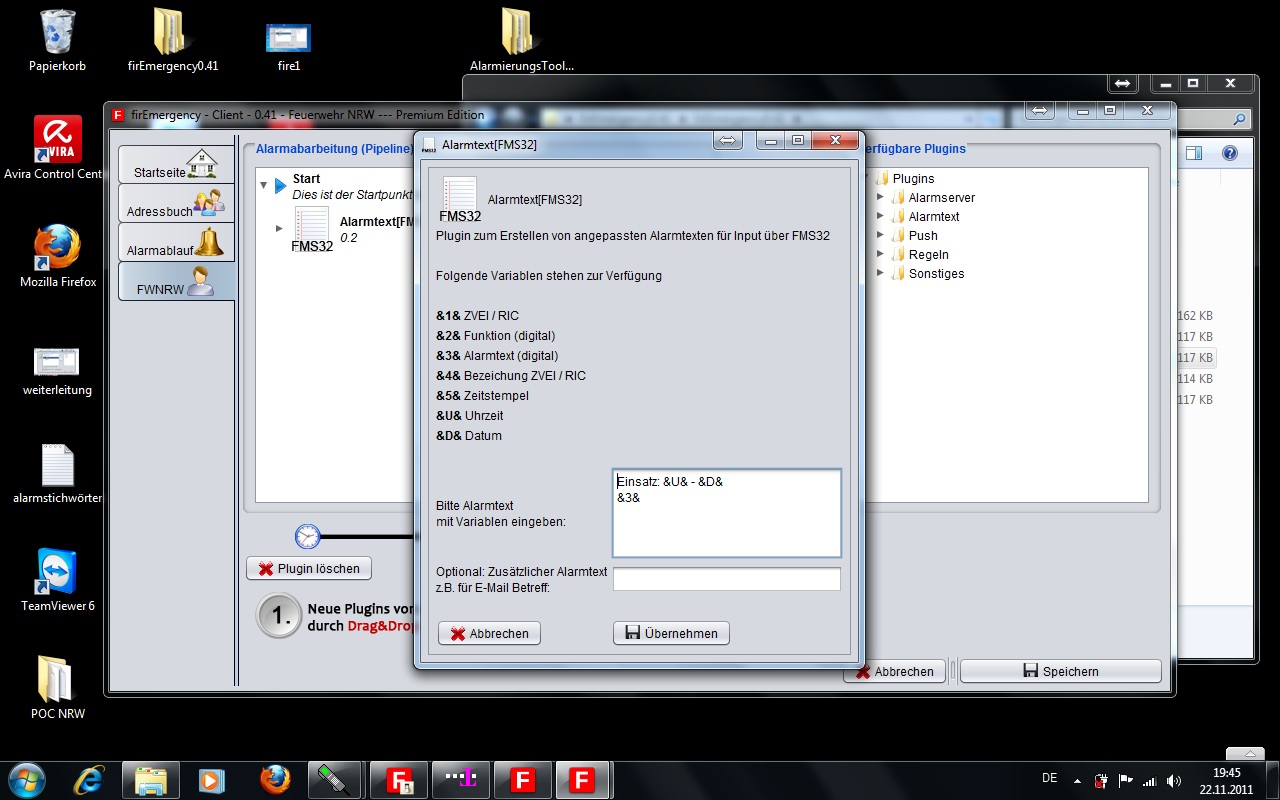Expand the Push plugin folder

(x=881, y=235)
